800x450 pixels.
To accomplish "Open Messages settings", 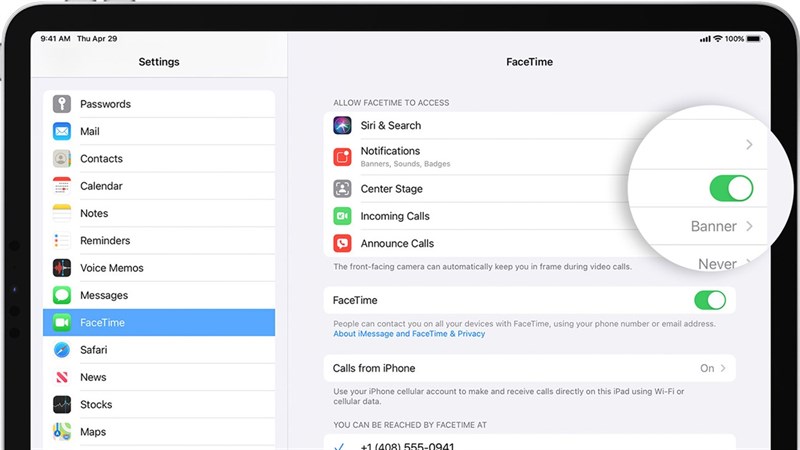I will click(x=159, y=295).
